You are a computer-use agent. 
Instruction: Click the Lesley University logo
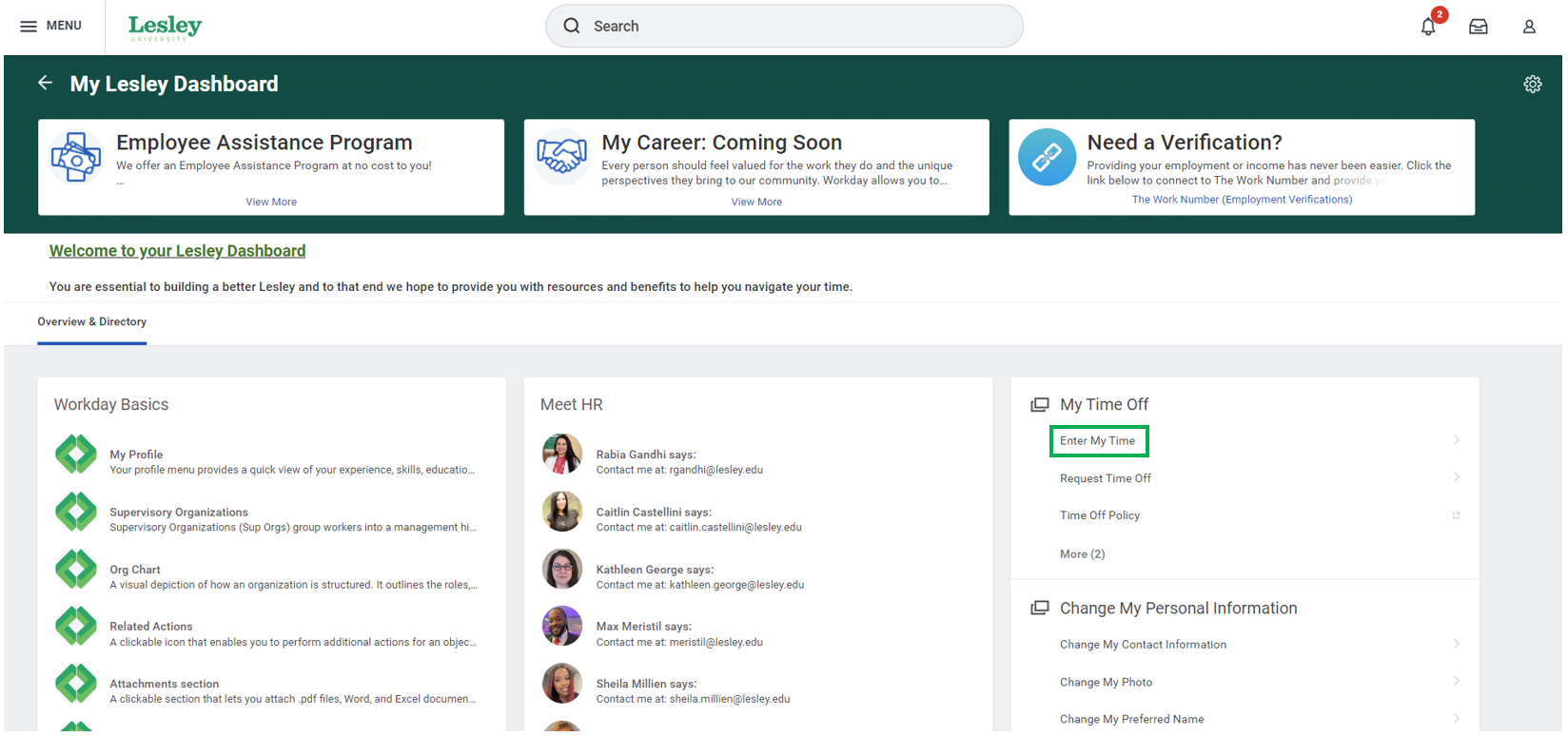165,27
